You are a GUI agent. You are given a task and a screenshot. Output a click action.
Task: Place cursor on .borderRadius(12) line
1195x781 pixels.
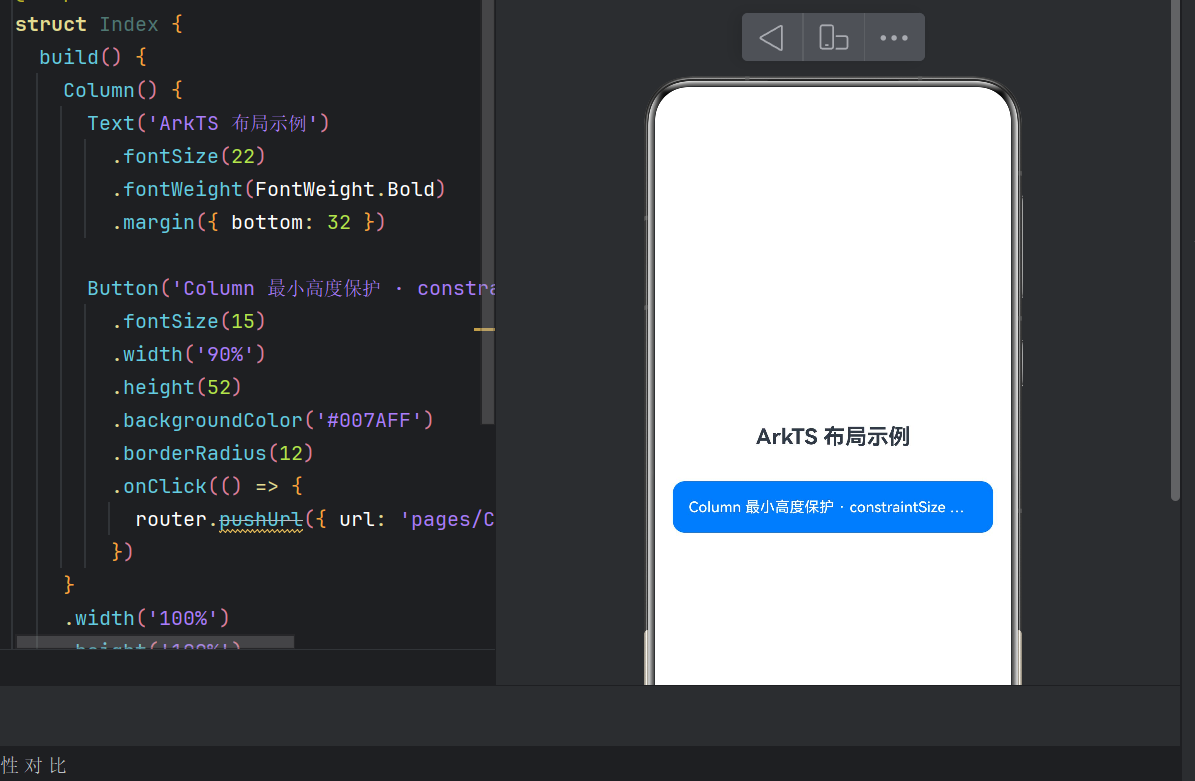[x=213, y=453]
